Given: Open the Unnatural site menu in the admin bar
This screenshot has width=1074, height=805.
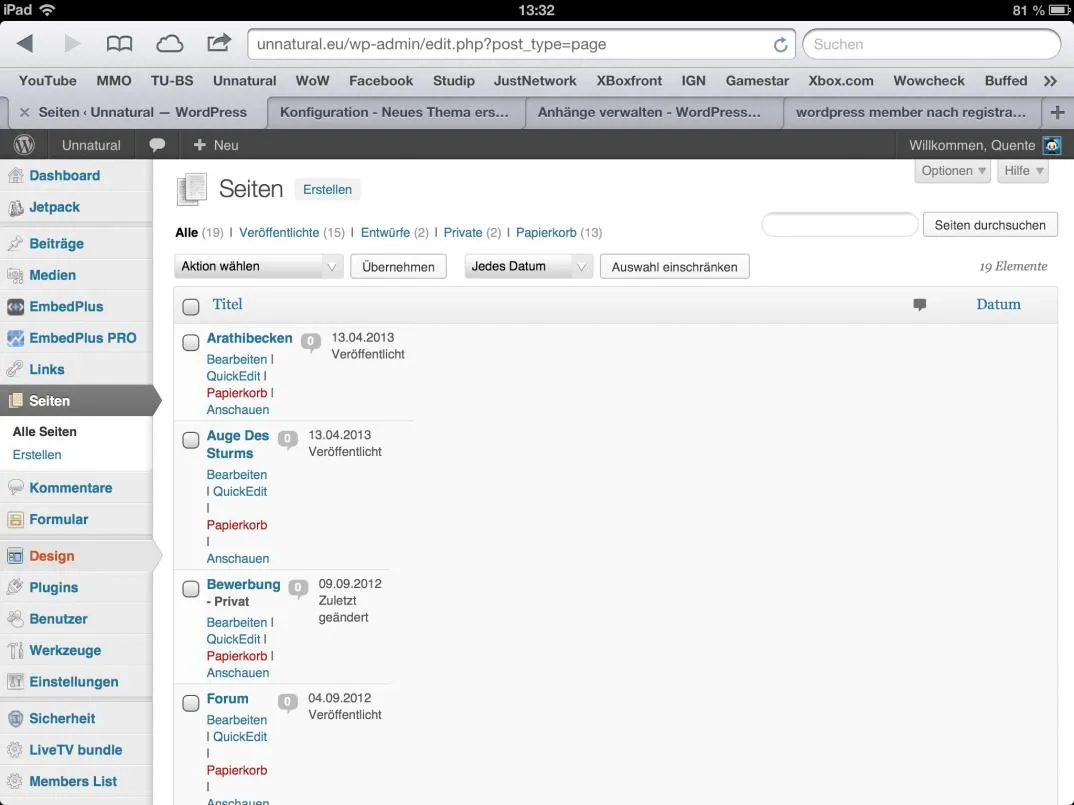Looking at the screenshot, I should coord(91,145).
